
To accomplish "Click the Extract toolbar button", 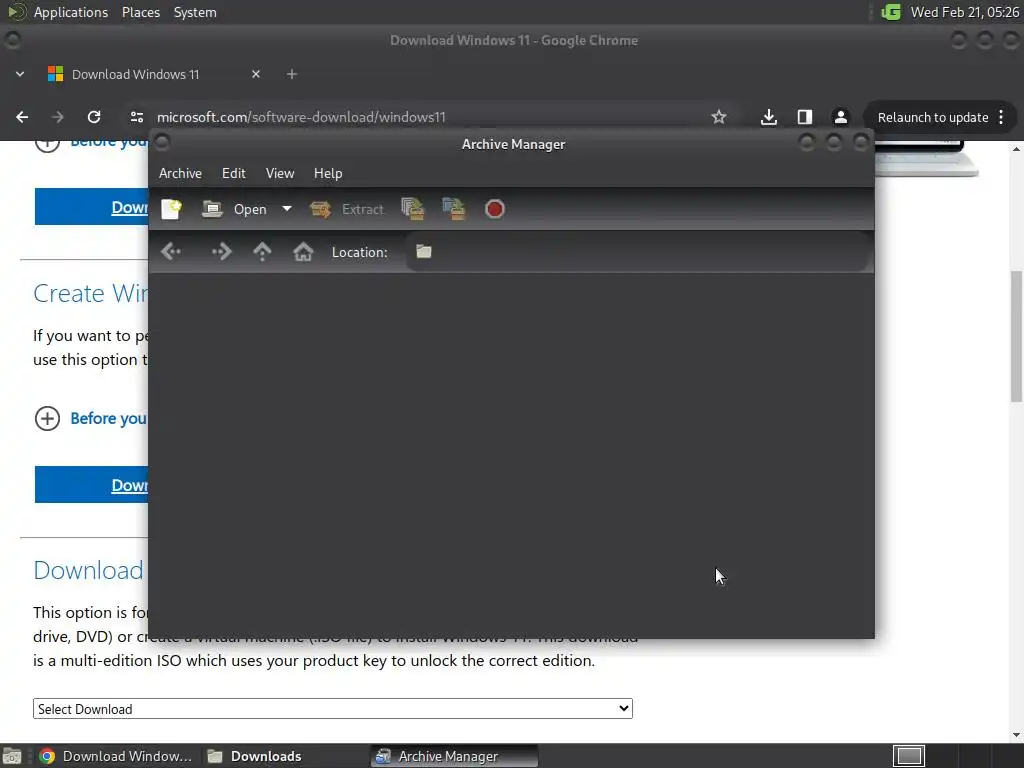I will point(347,209).
